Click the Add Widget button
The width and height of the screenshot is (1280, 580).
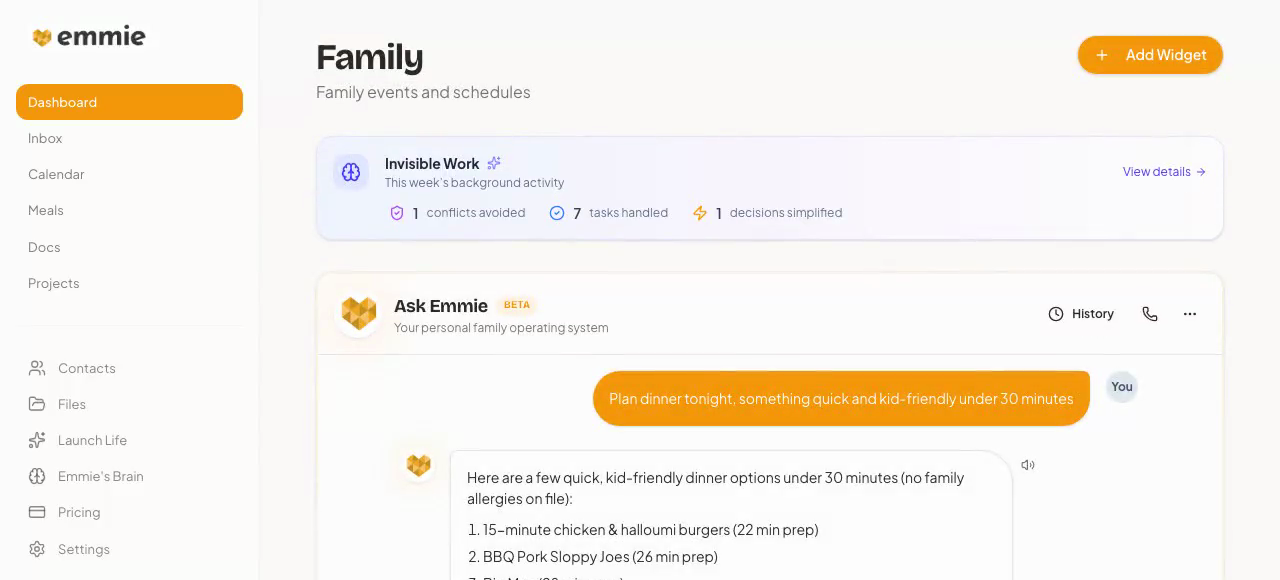(x=1150, y=55)
